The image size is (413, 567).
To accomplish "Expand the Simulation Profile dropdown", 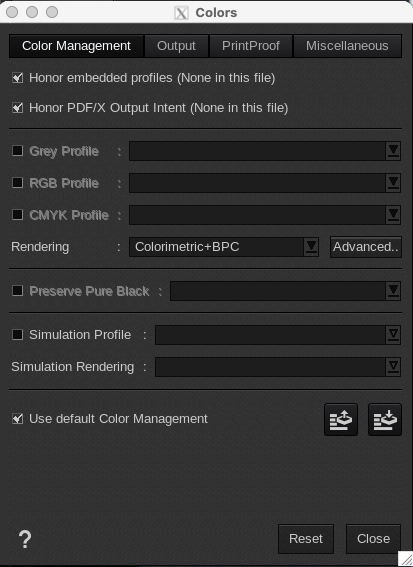I will 278,335.
